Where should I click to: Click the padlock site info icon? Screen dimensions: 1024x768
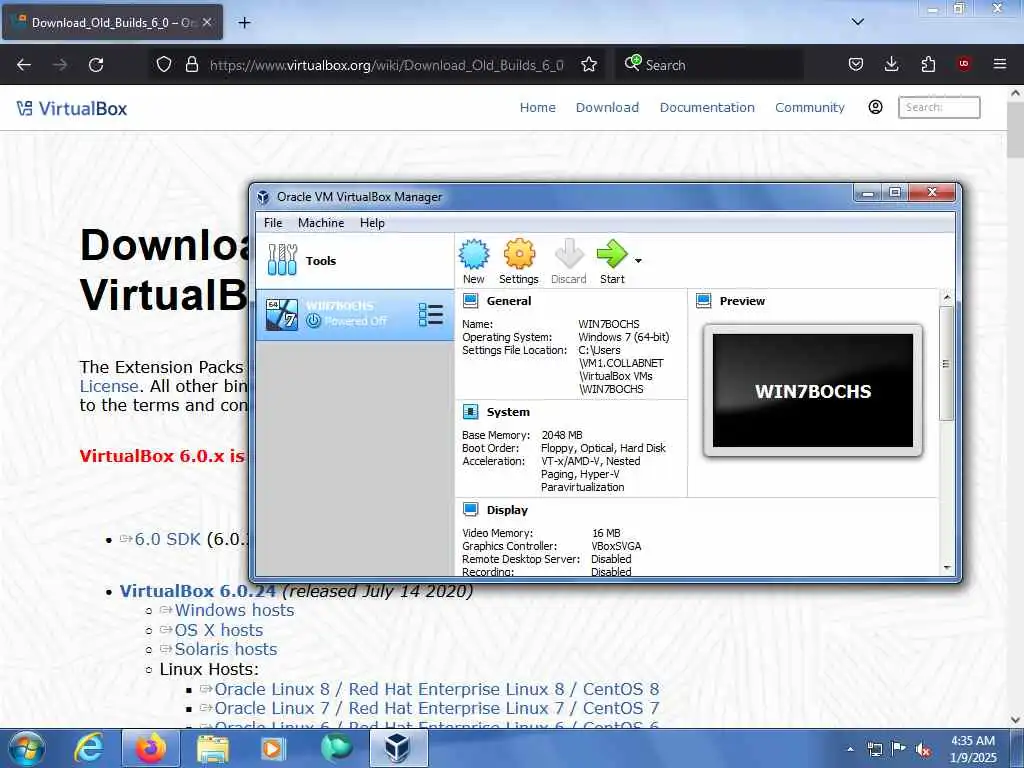tap(191, 65)
